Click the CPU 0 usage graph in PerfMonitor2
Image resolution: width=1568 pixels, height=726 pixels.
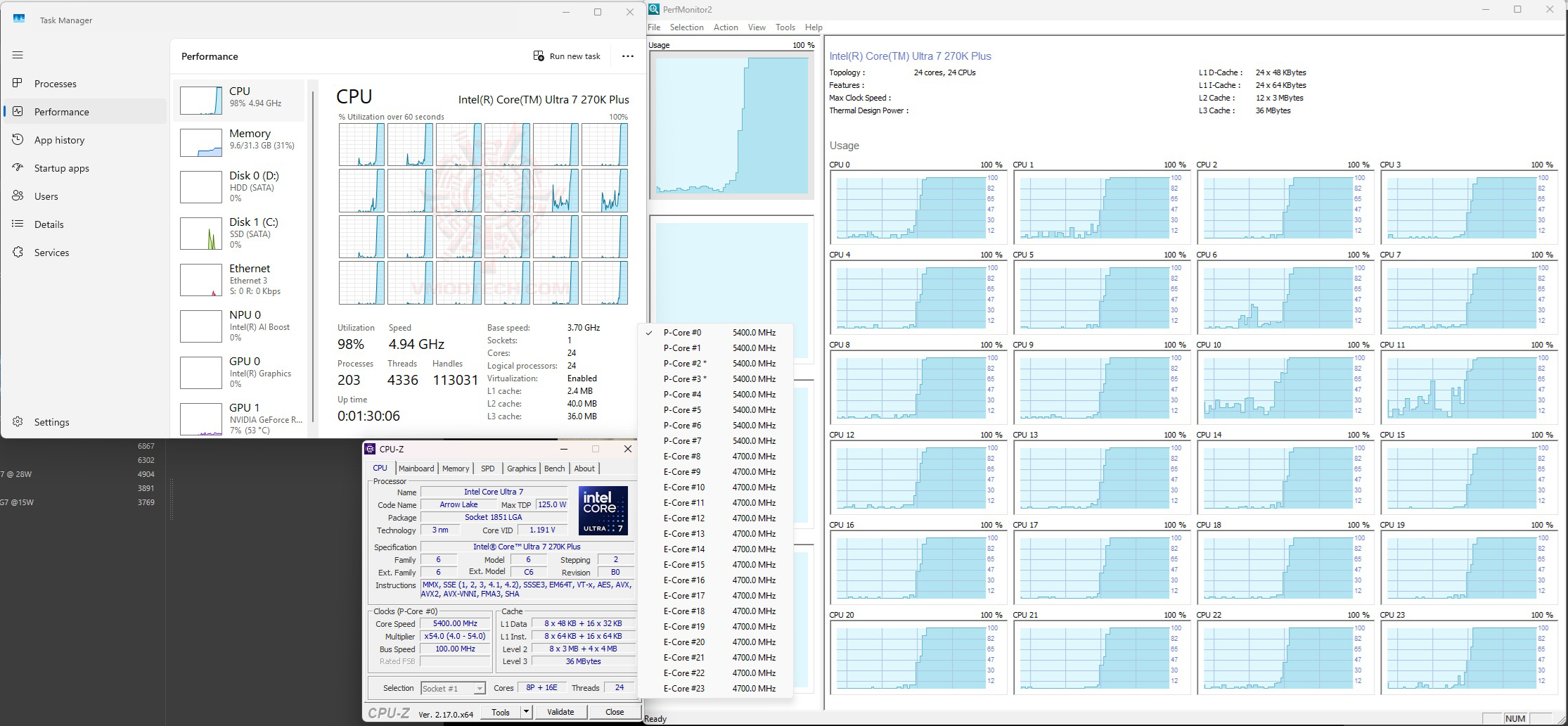tap(918, 207)
